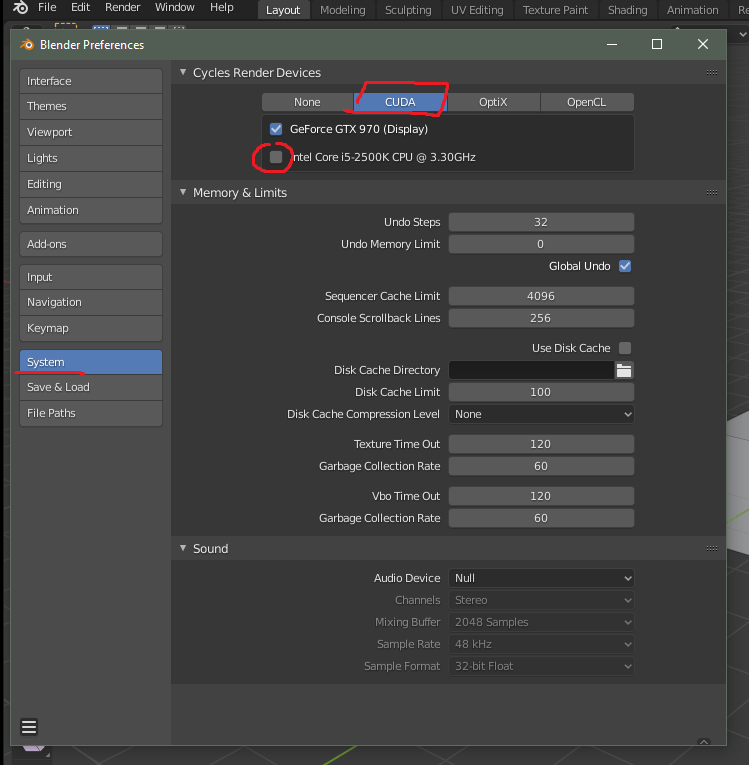Open Disk Cache Compression Level dropdown
This screenshot has width=749, height=765.
click(541, 414)
